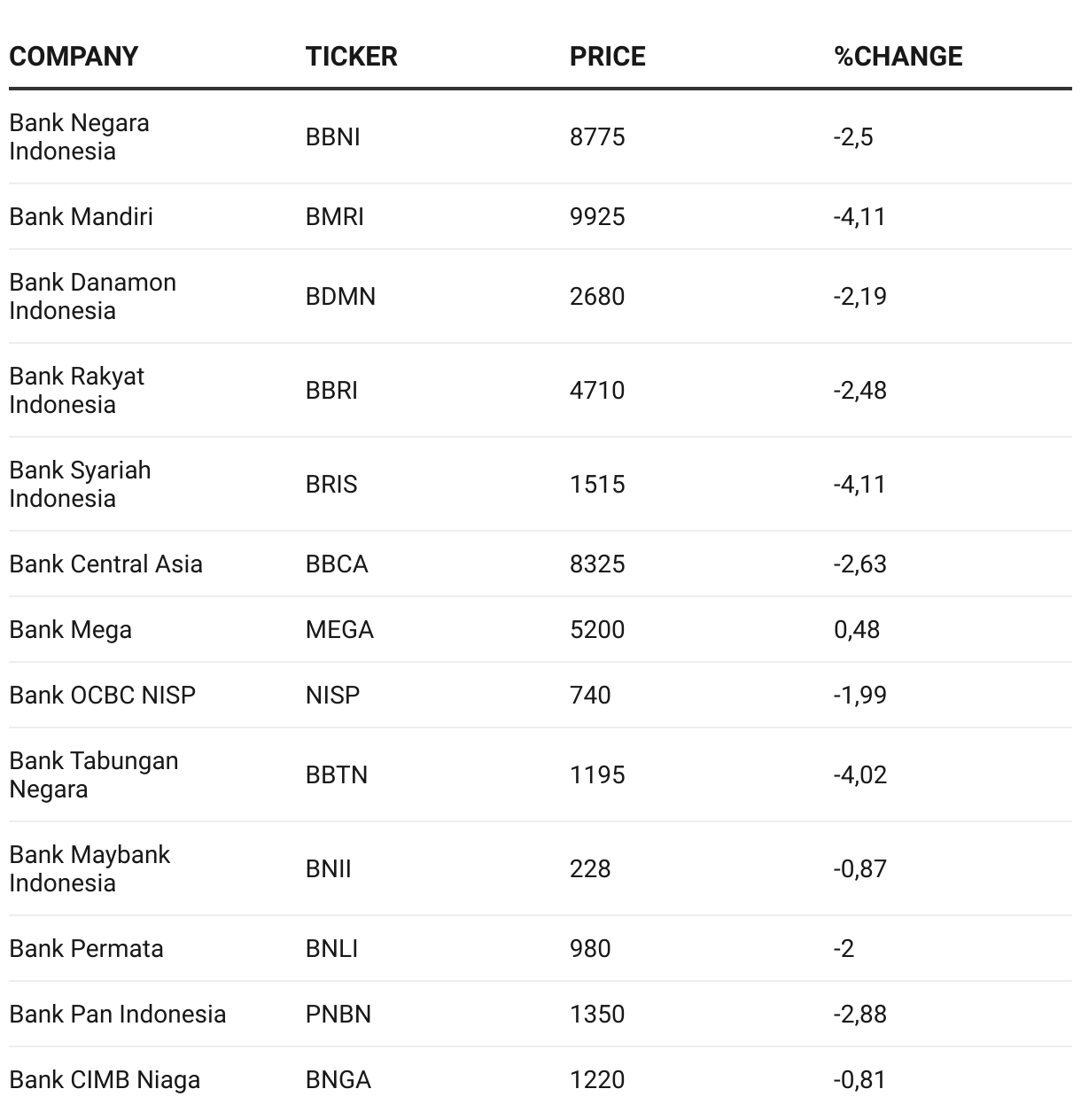This screenshot has height=1120, width=1081.
Task: Select the Bank Central Asia company name
Action: pos(105,564)
